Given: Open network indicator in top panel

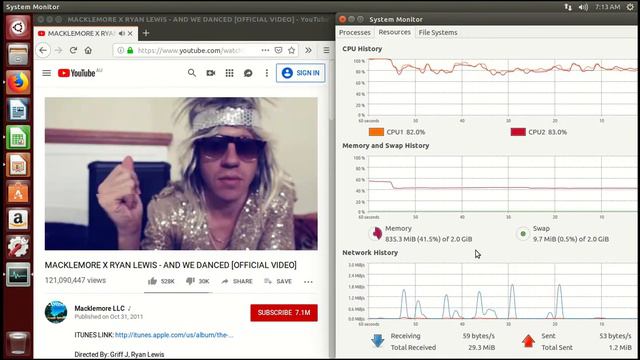Looking at the screenshot, I should coord(568,7).
